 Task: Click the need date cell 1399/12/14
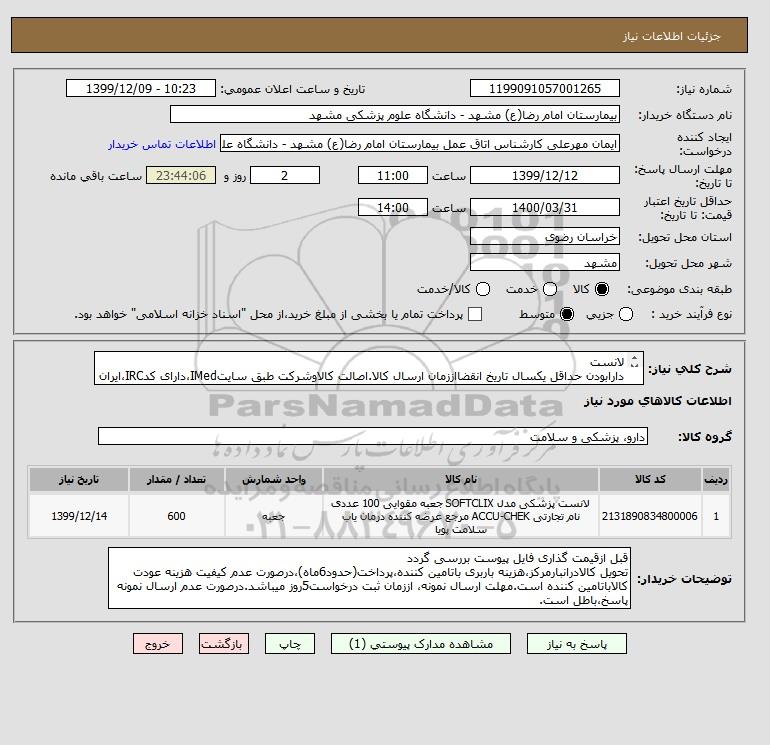click(79, 516)
